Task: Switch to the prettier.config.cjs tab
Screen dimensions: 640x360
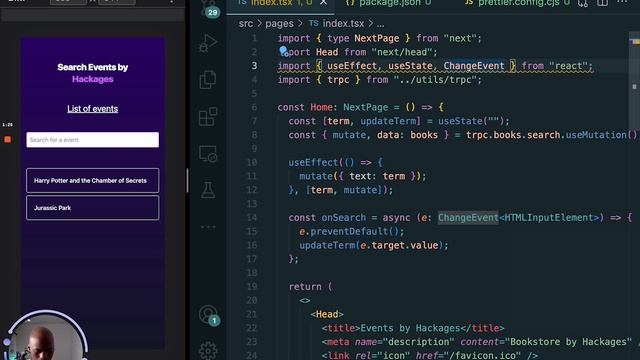Action: [x=518, y=3]
